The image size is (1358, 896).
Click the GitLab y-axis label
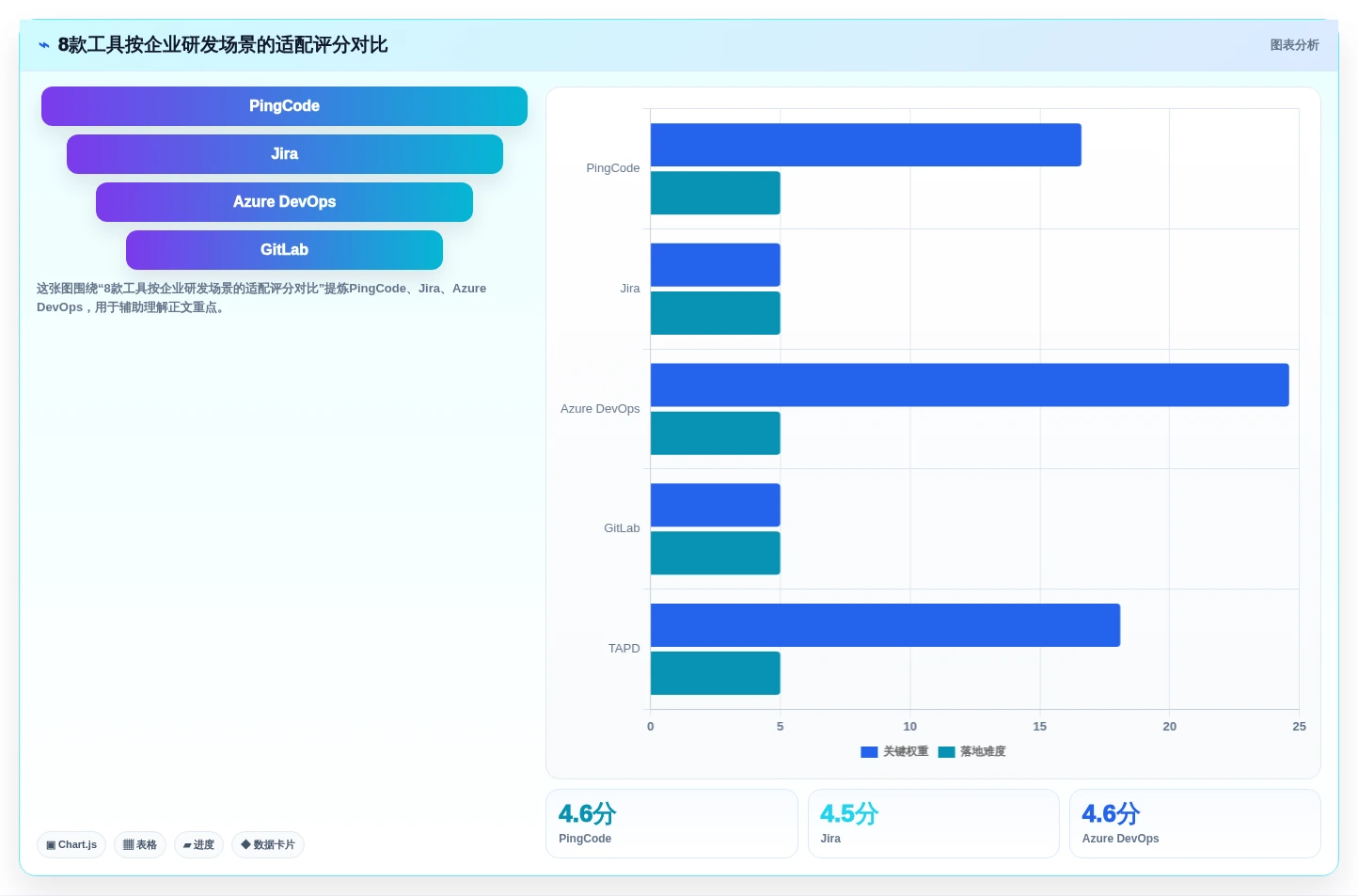(x=622, y=528)
